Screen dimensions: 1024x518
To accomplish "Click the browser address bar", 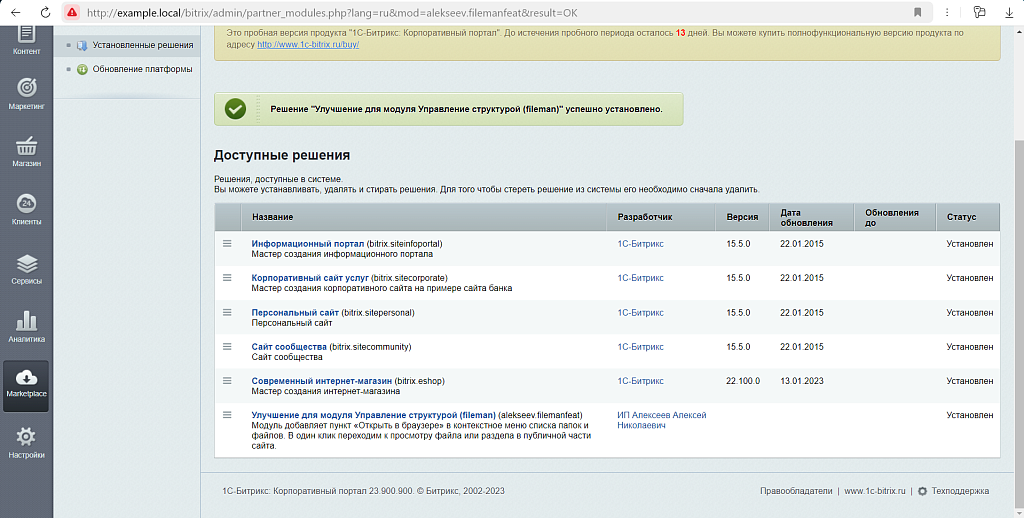I will (x=480, y=12).
